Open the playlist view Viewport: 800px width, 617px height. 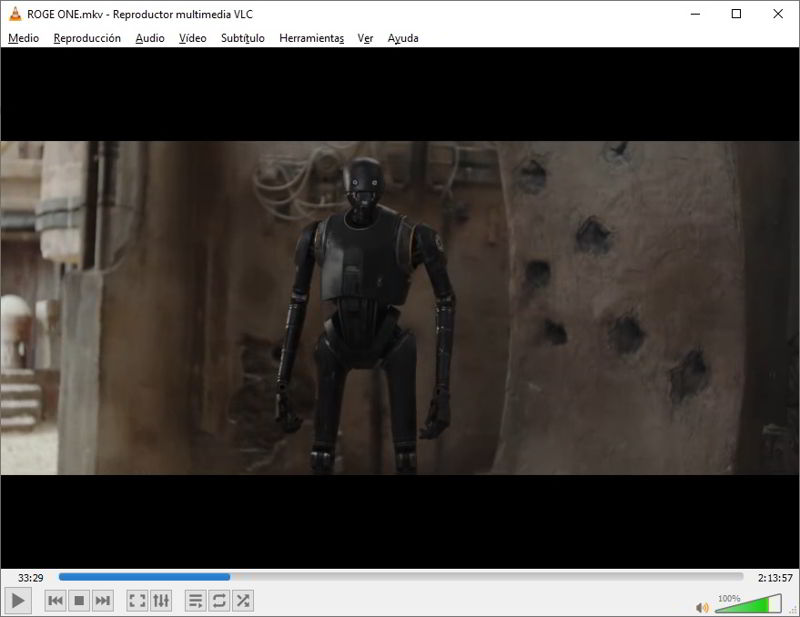[x=195, y=600]
